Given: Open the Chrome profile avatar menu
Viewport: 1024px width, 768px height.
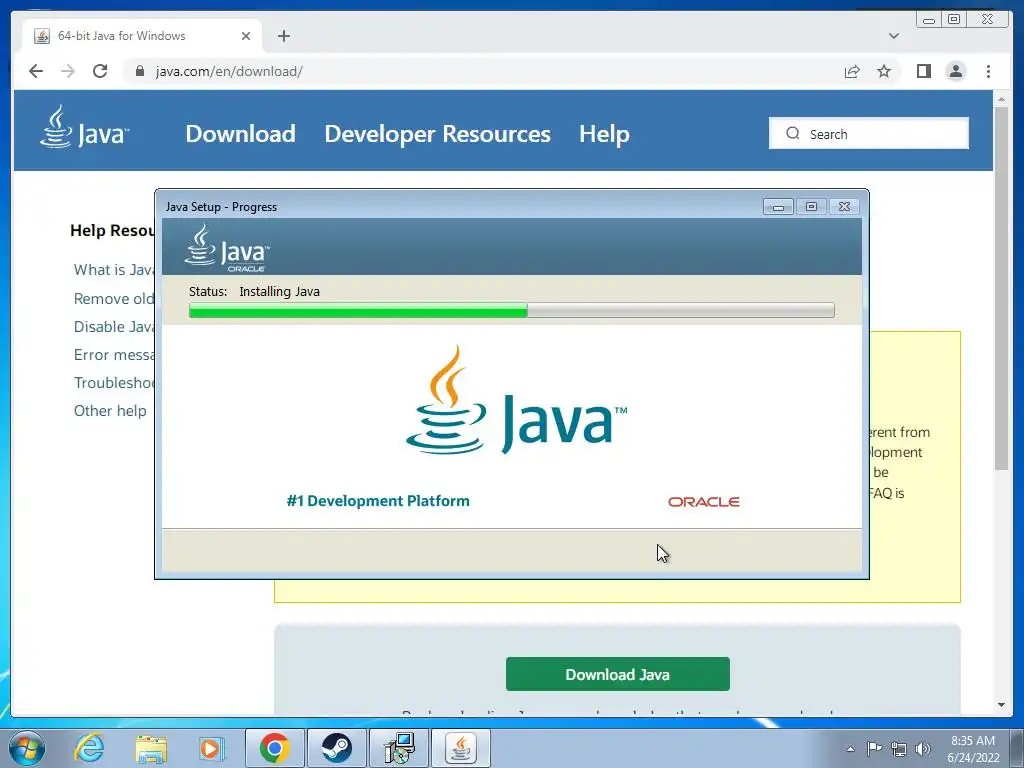Looking at the screenshot, I should click(955, 71).
